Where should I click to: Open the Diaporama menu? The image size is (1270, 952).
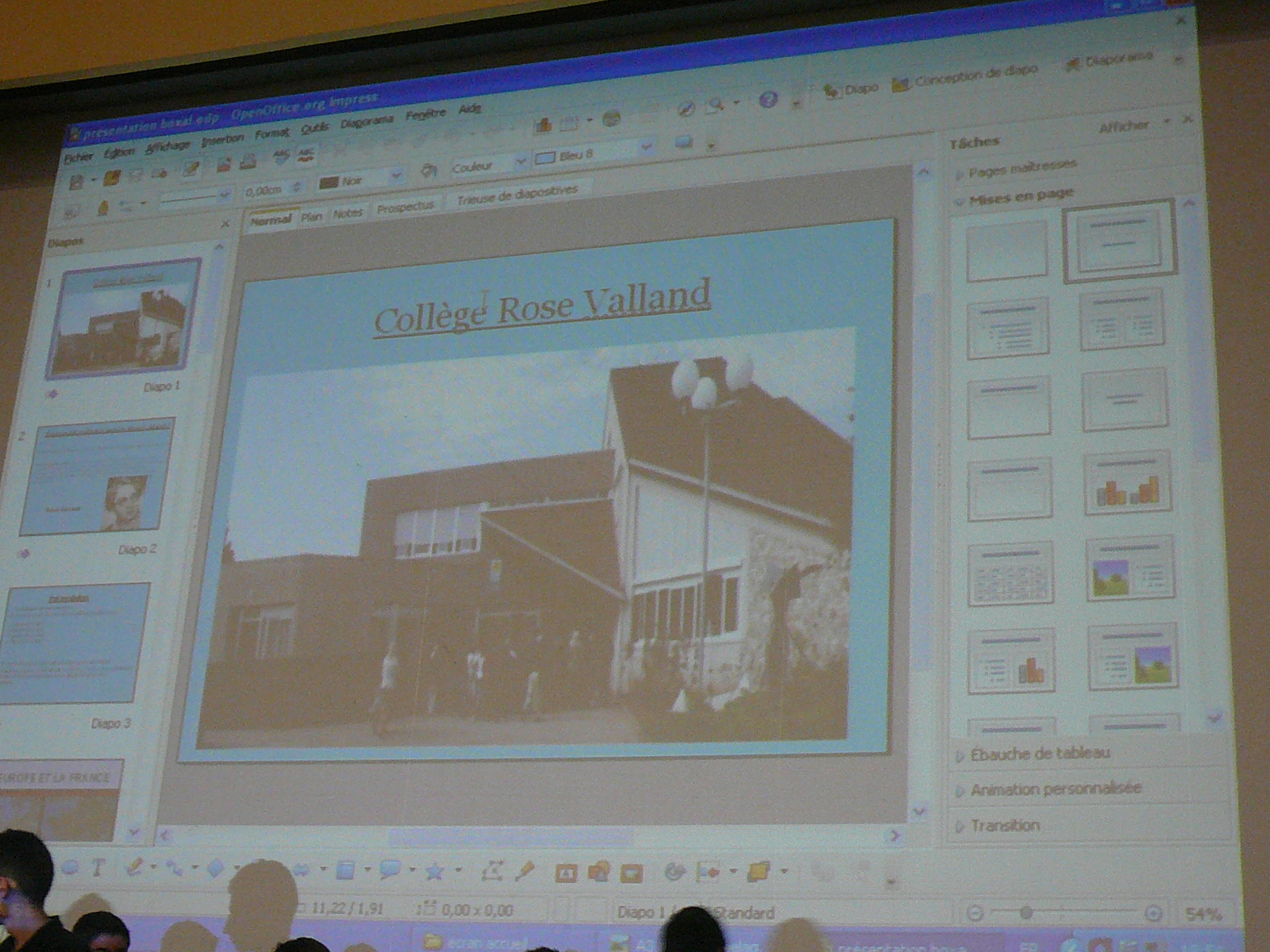367,122
